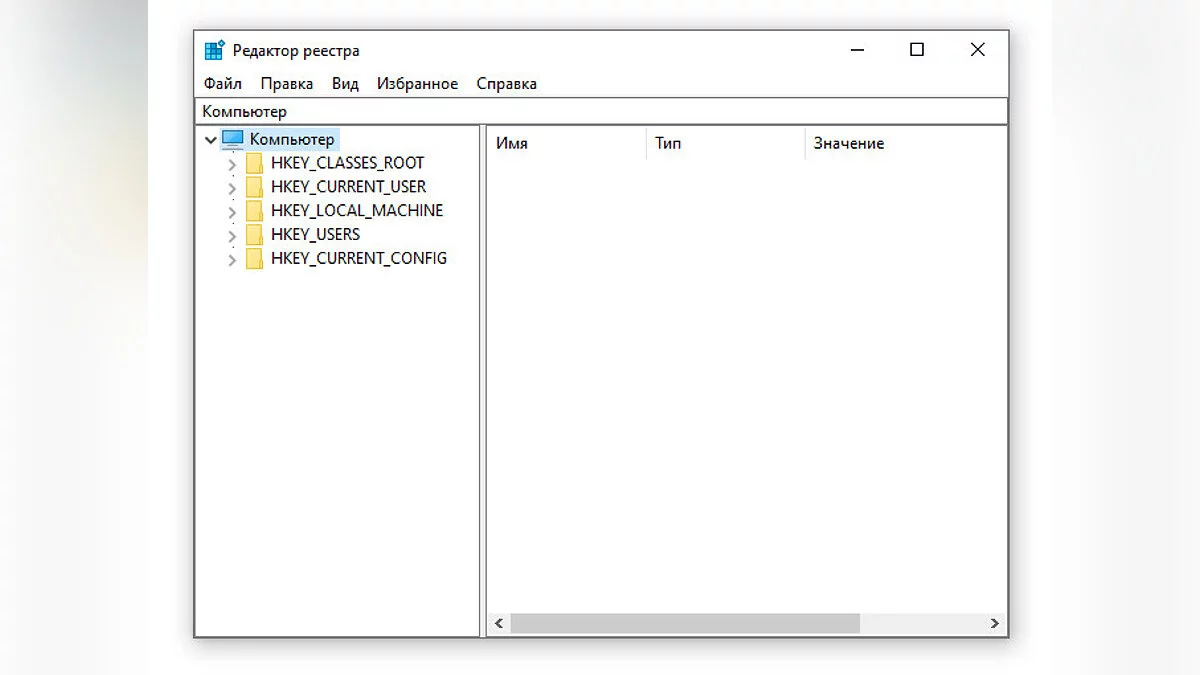Open the Избранное menu
Screen dimensions: 1200x675
(x=417, y=84)
